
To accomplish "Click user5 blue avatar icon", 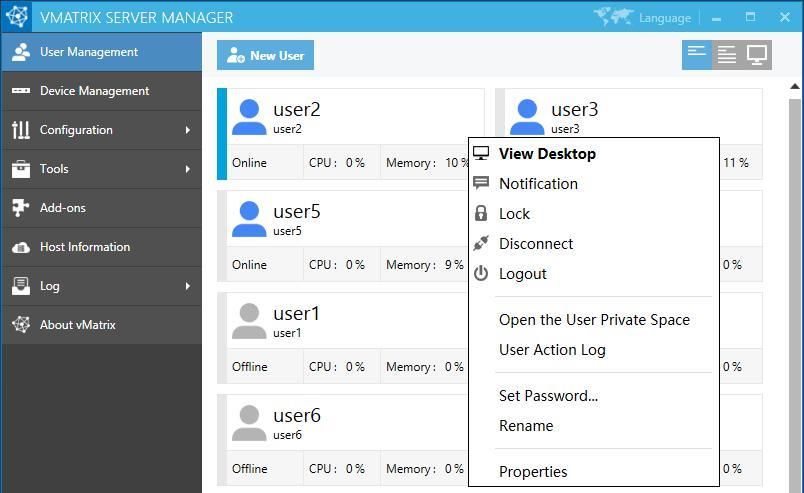I will (249, 219).
